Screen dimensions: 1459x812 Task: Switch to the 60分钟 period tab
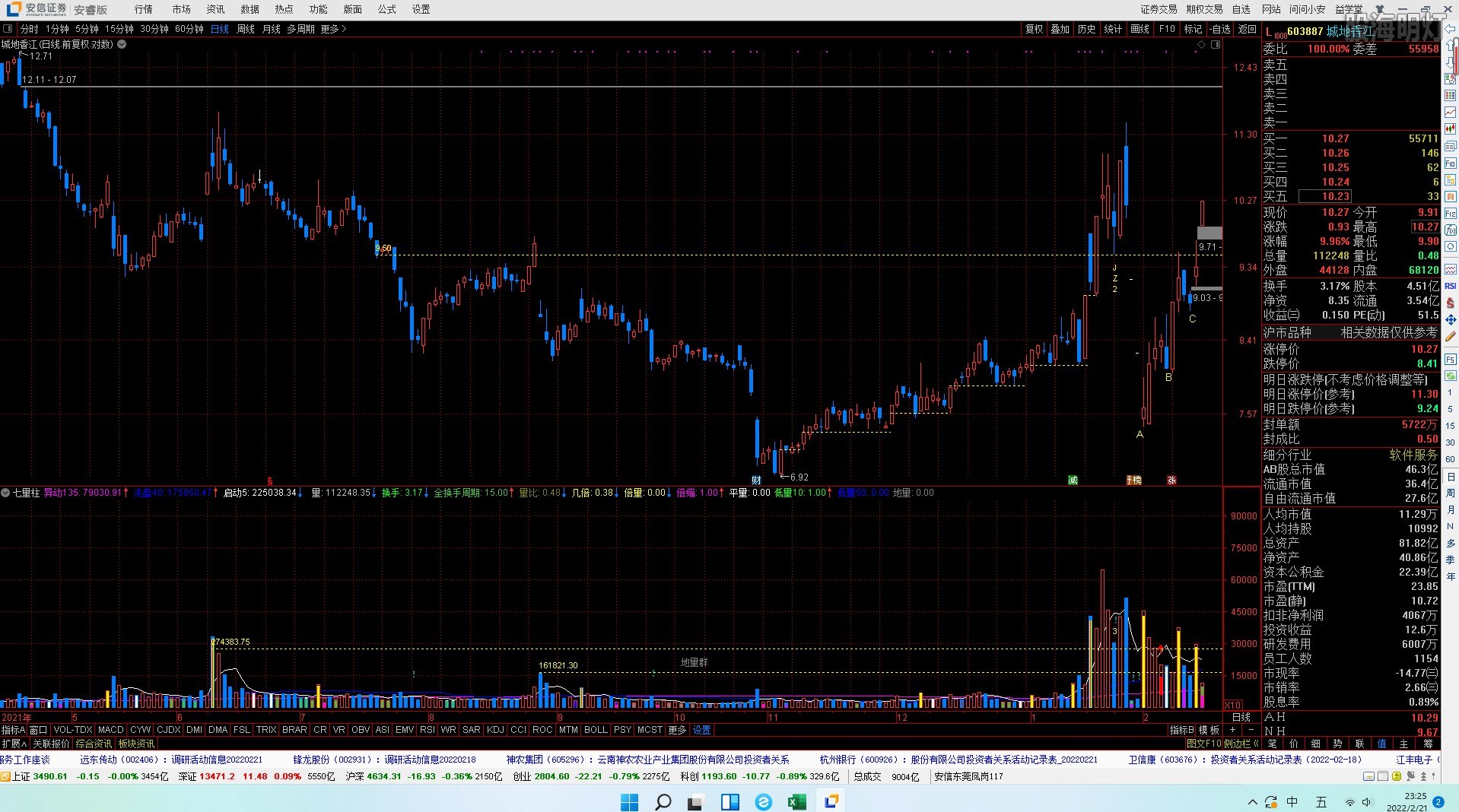[x=189, y=29]
